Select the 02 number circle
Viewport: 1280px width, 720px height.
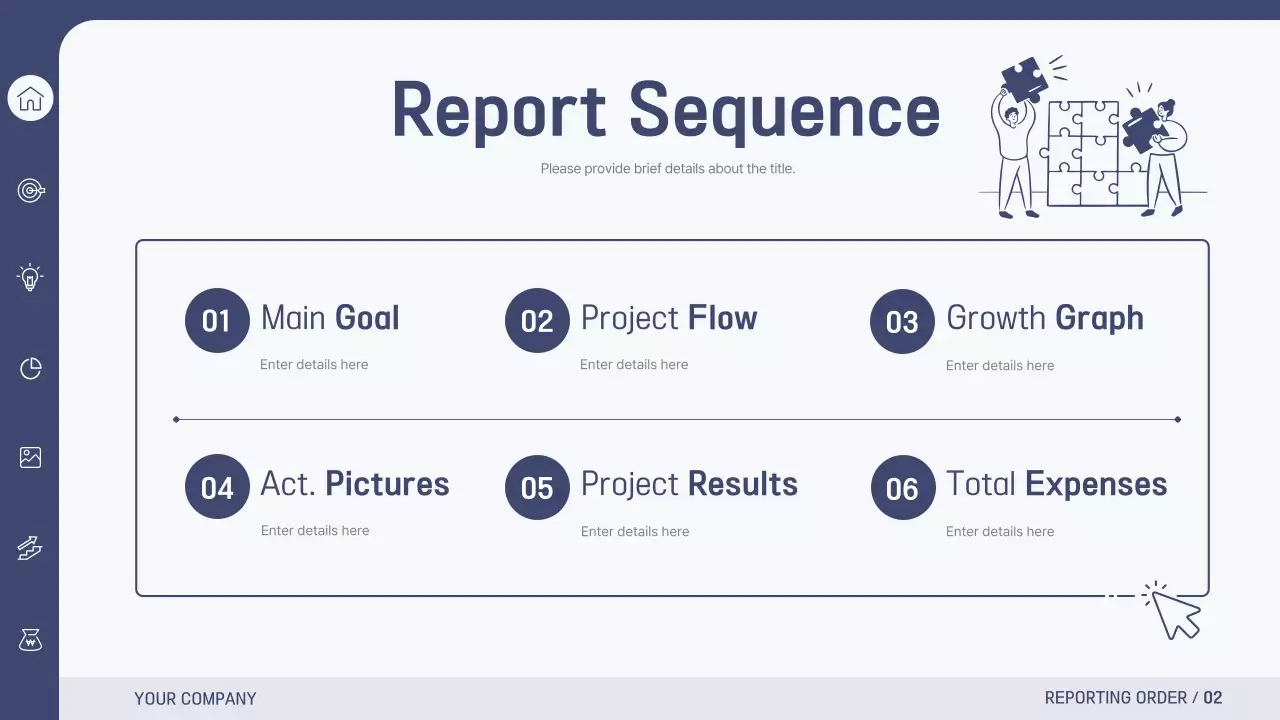pyautogui.click(x=537, y=321)
